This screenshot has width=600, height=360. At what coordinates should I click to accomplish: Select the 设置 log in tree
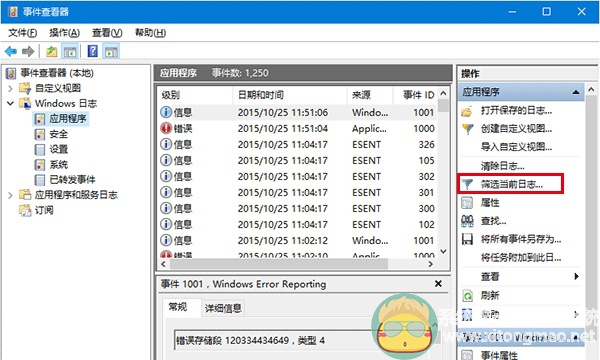tap(58, 149)
